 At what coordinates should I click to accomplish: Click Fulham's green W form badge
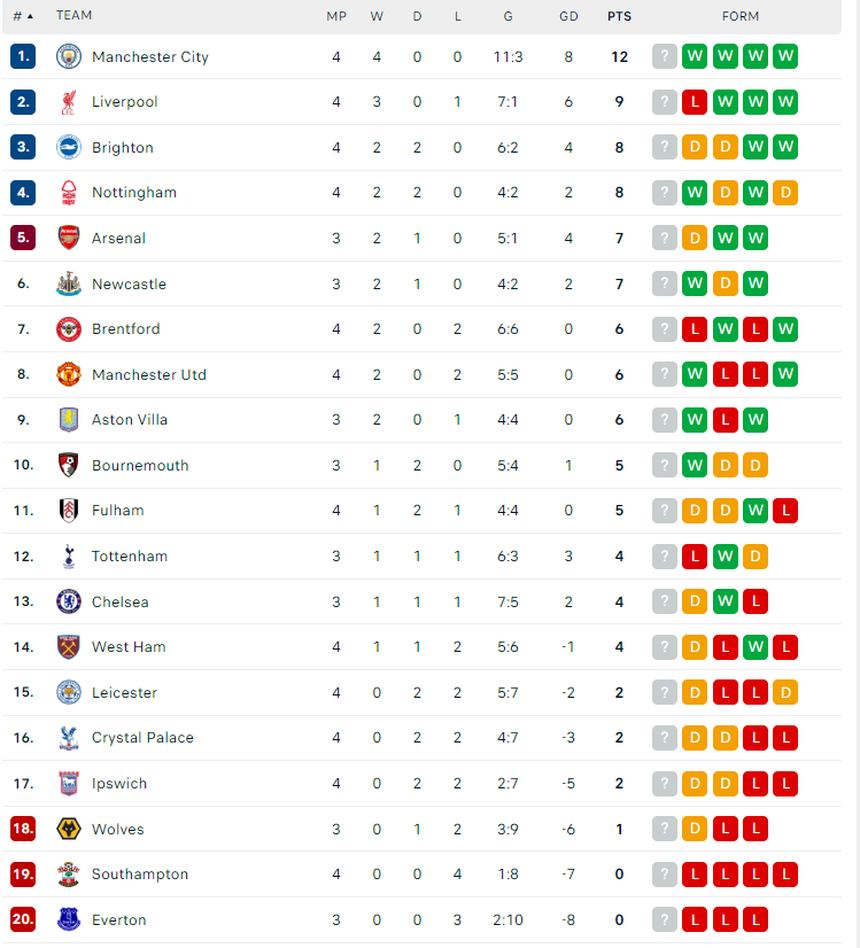coord(755,511)
